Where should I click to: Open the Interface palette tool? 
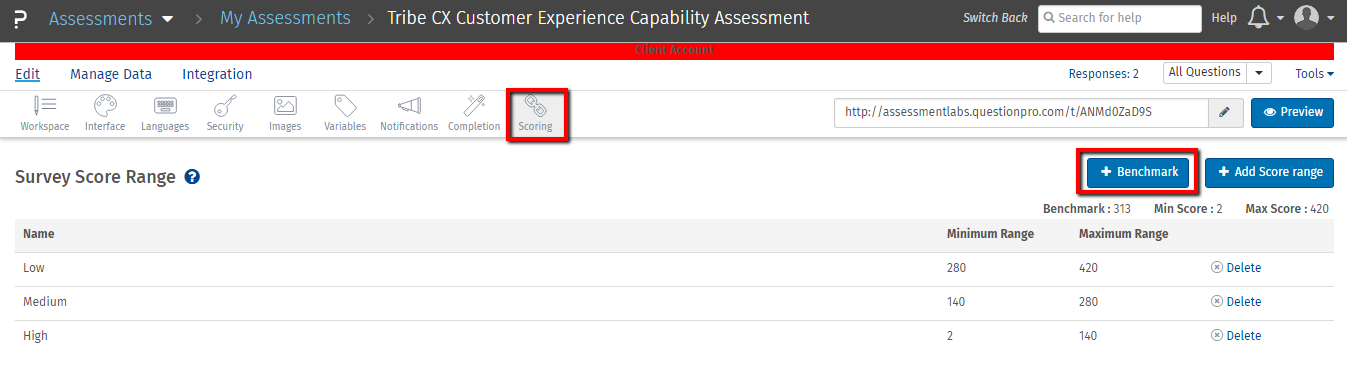(x=105, y=113)
